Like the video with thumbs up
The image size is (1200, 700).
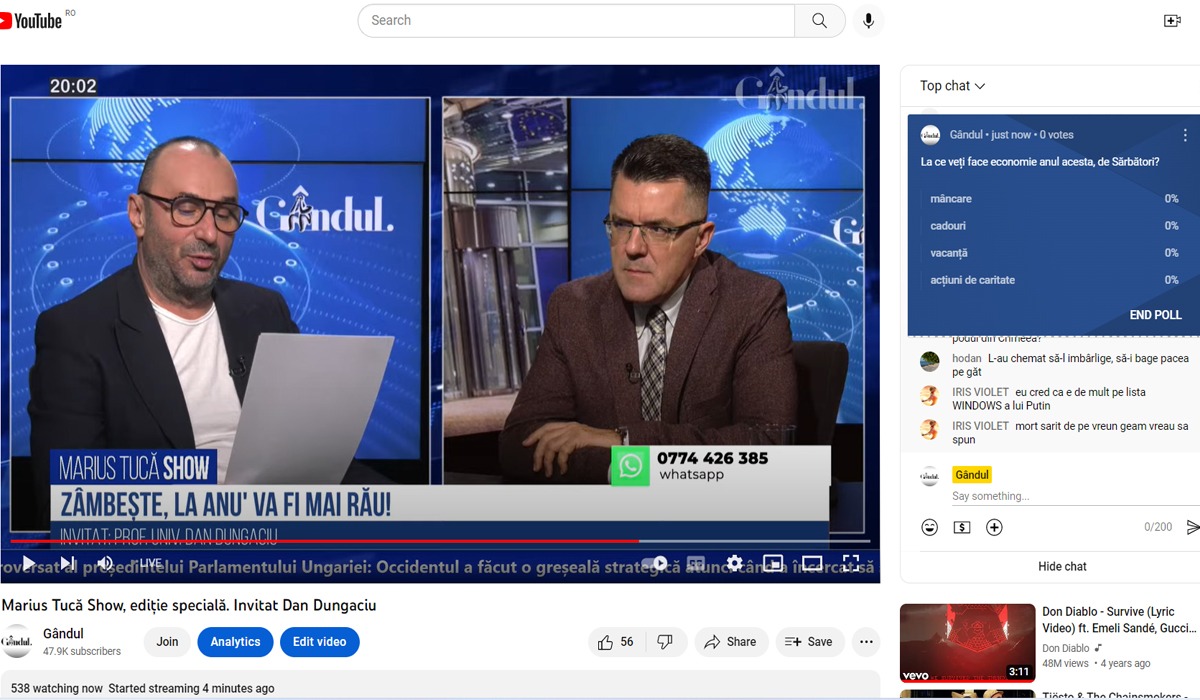(605, 642)
